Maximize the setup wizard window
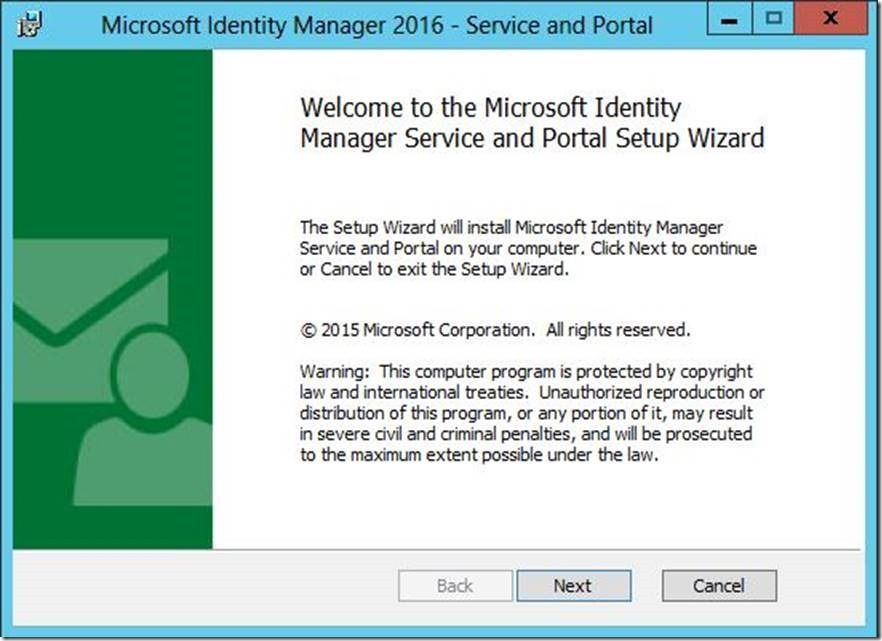882x641 pixels. (773, 20)
